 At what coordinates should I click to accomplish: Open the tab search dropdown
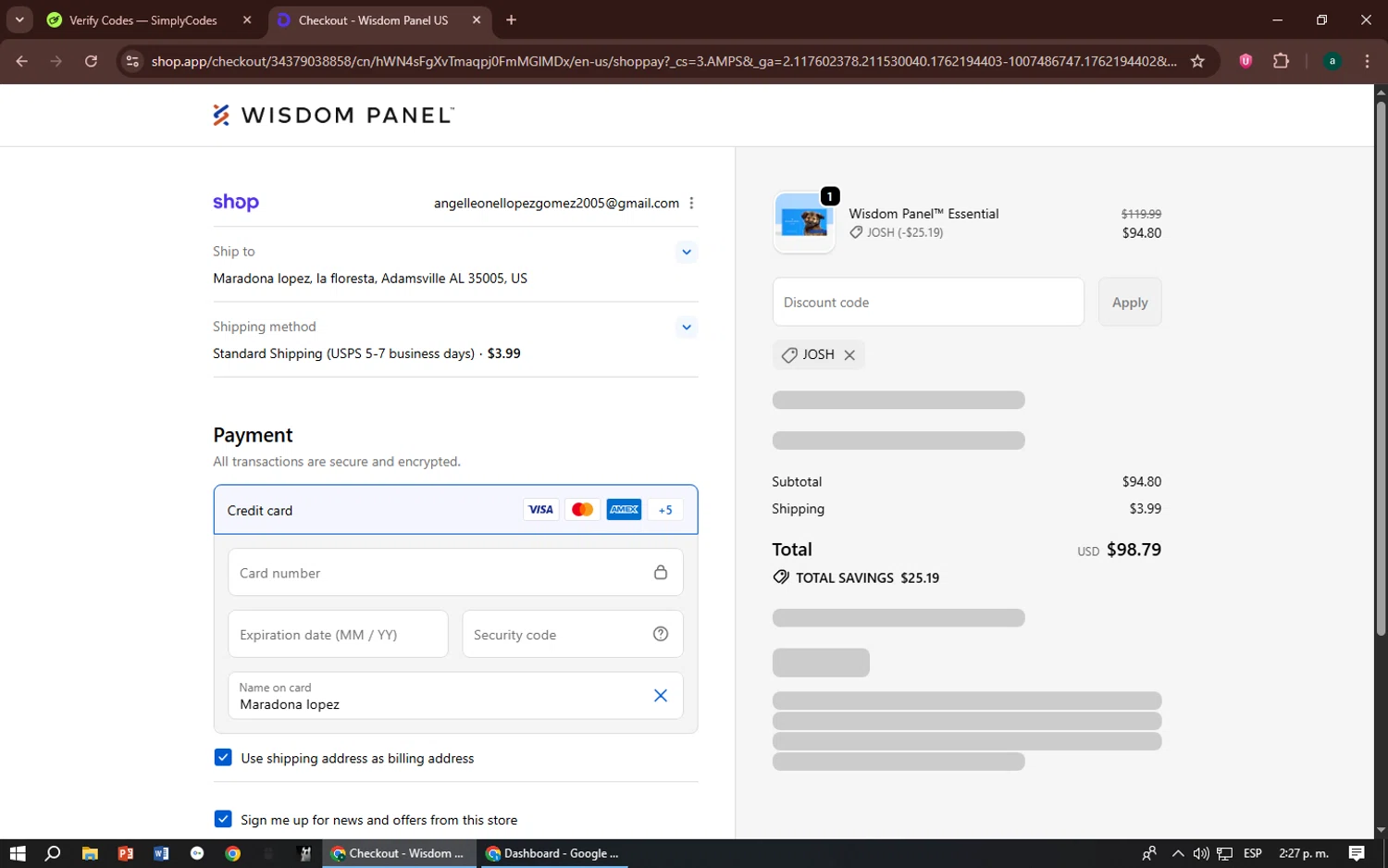click(x=19, y=19)
